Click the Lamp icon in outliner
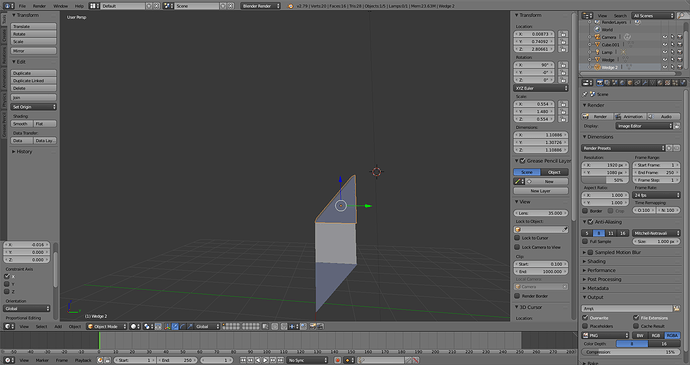This screenshot has width=690, height=365. [598, 52]
